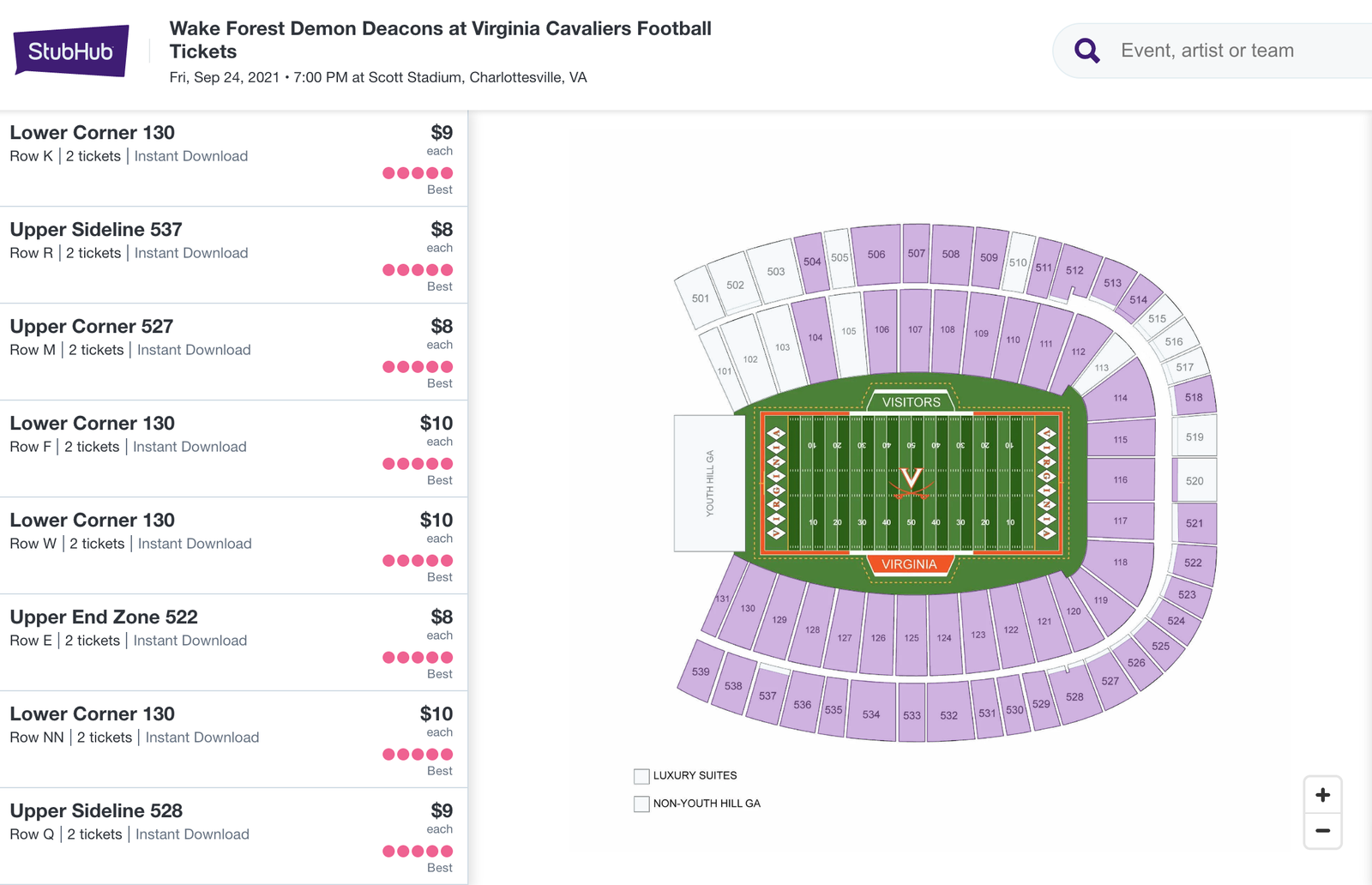Viewport: 1372px width, 885px height.
Task: Select section 116 on the stadium map
Action: pyautogui.click(x=1120, y=479)
